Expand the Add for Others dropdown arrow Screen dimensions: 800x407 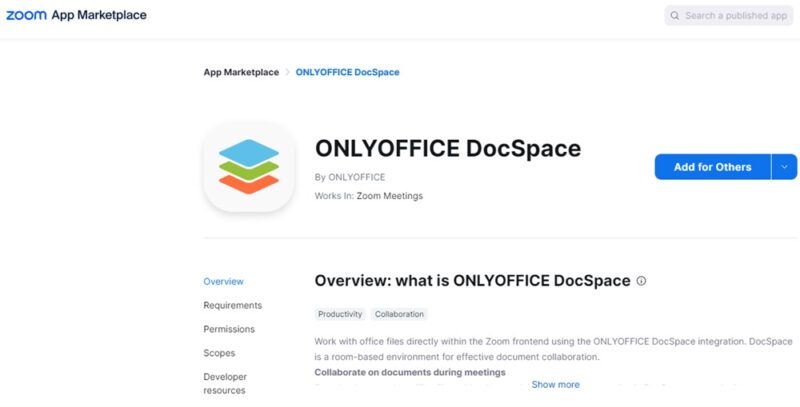click(784, 167)
